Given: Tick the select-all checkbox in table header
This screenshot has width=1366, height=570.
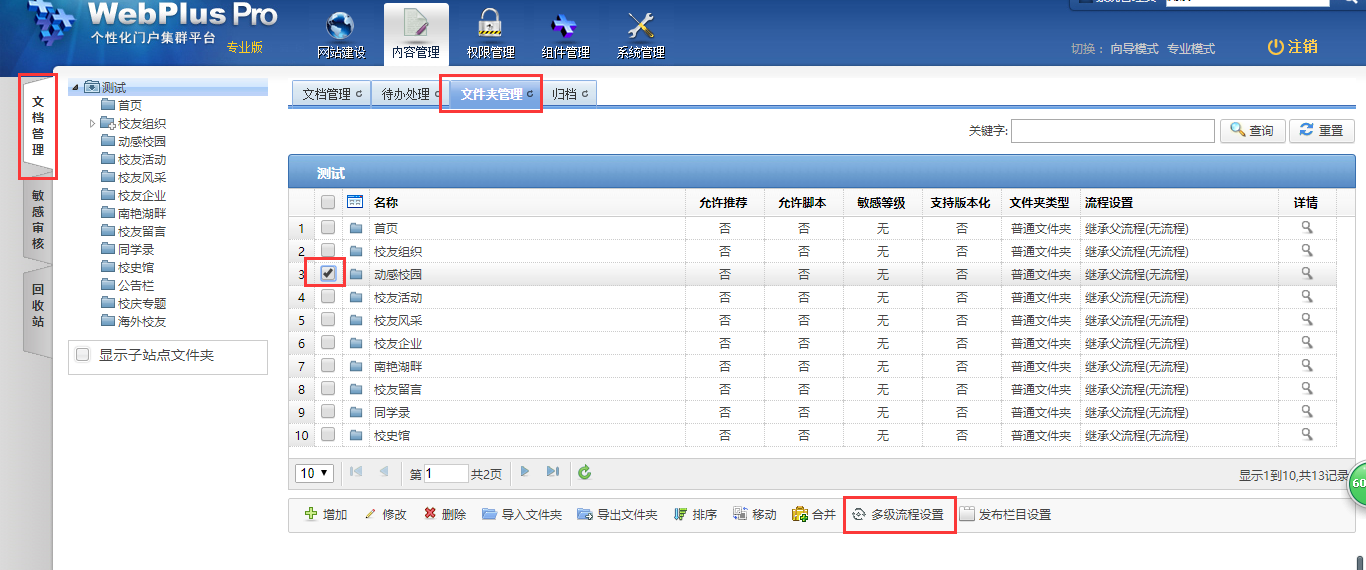Looking at the screenshot, I should (328, 202).
